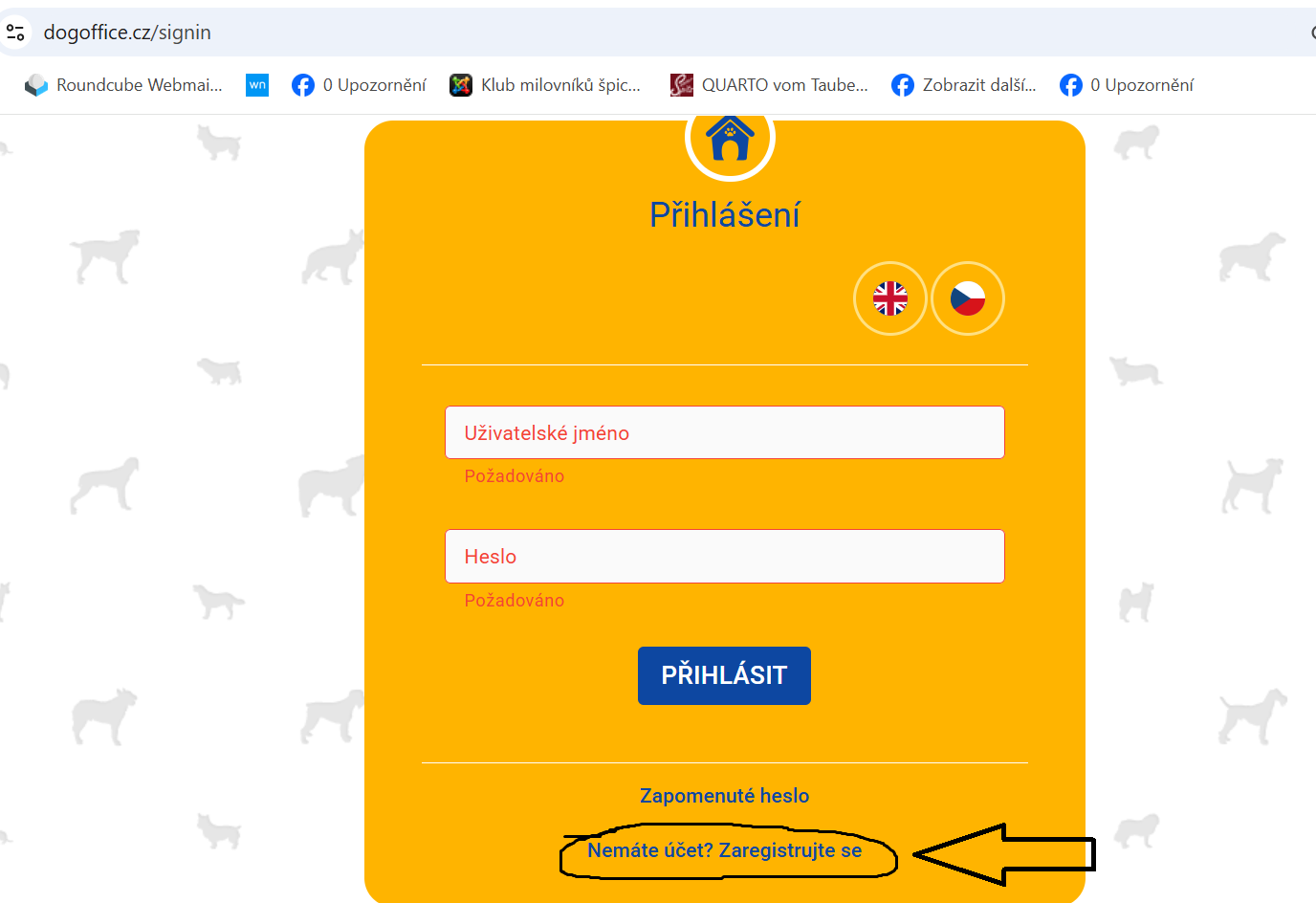Click the Přihlášení heading
The image size is (1316, 903).
tap(724, 215)
